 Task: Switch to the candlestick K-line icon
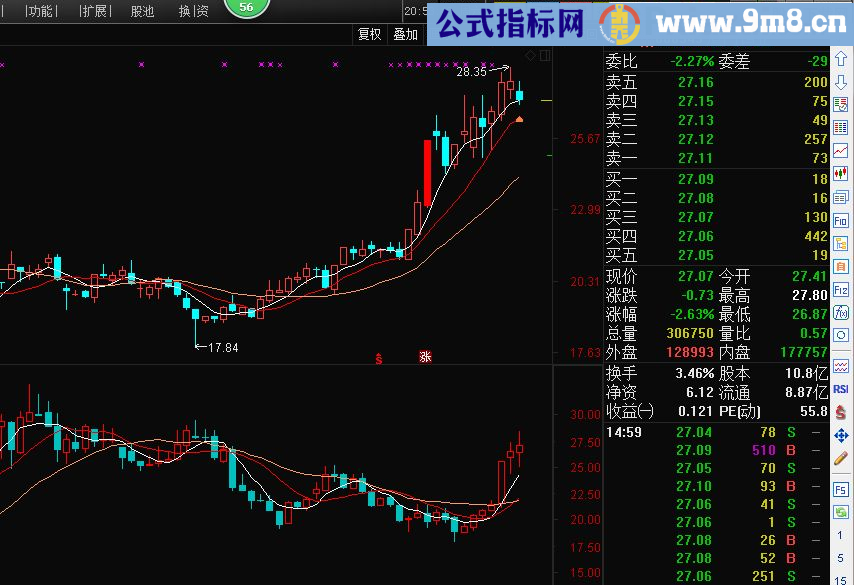coord(841,174)
